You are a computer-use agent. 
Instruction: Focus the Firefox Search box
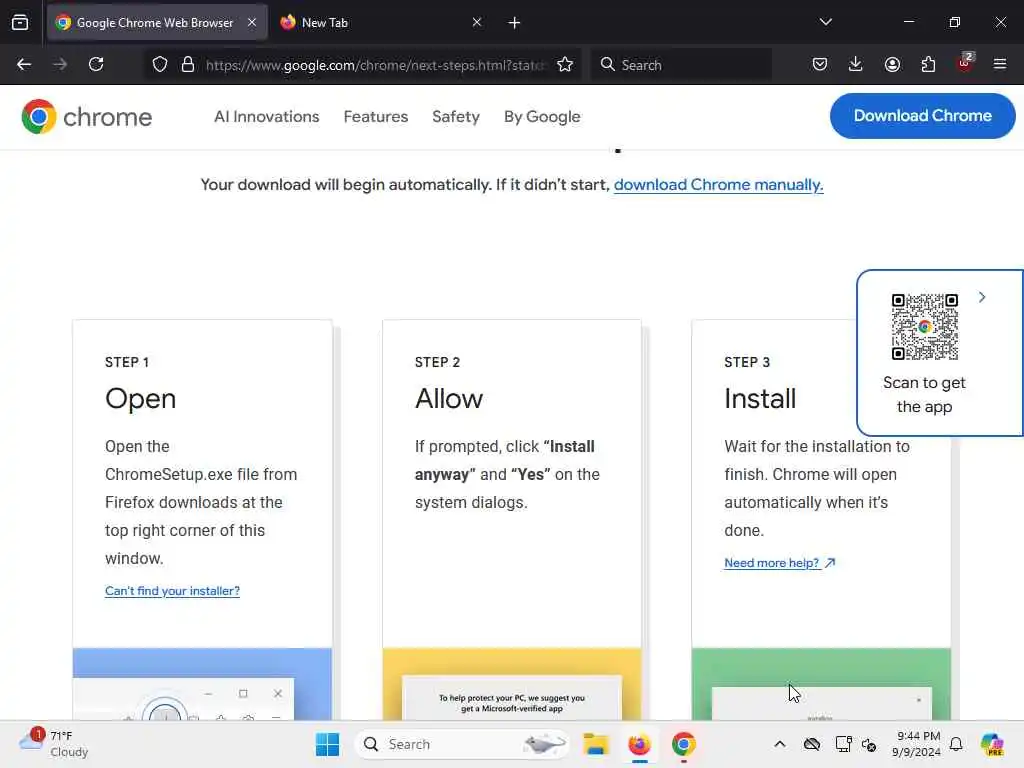click(x=681, y=65)
